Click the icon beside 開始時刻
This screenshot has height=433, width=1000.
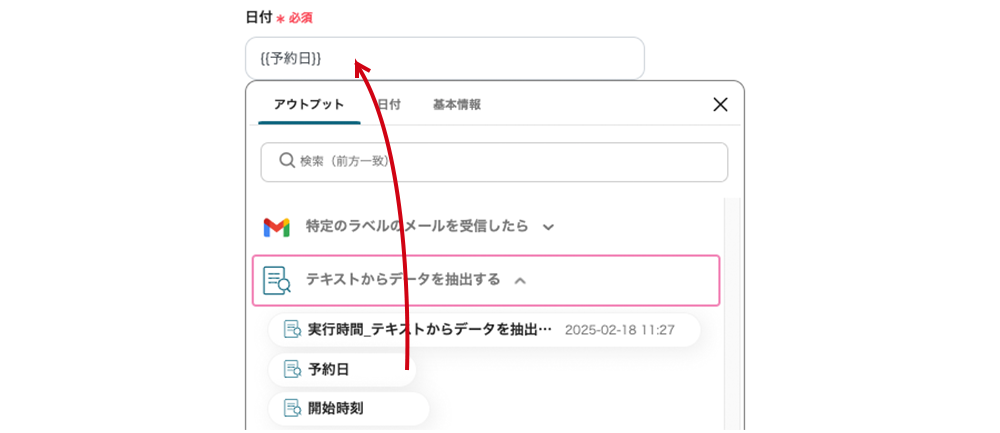coord(292,408)
